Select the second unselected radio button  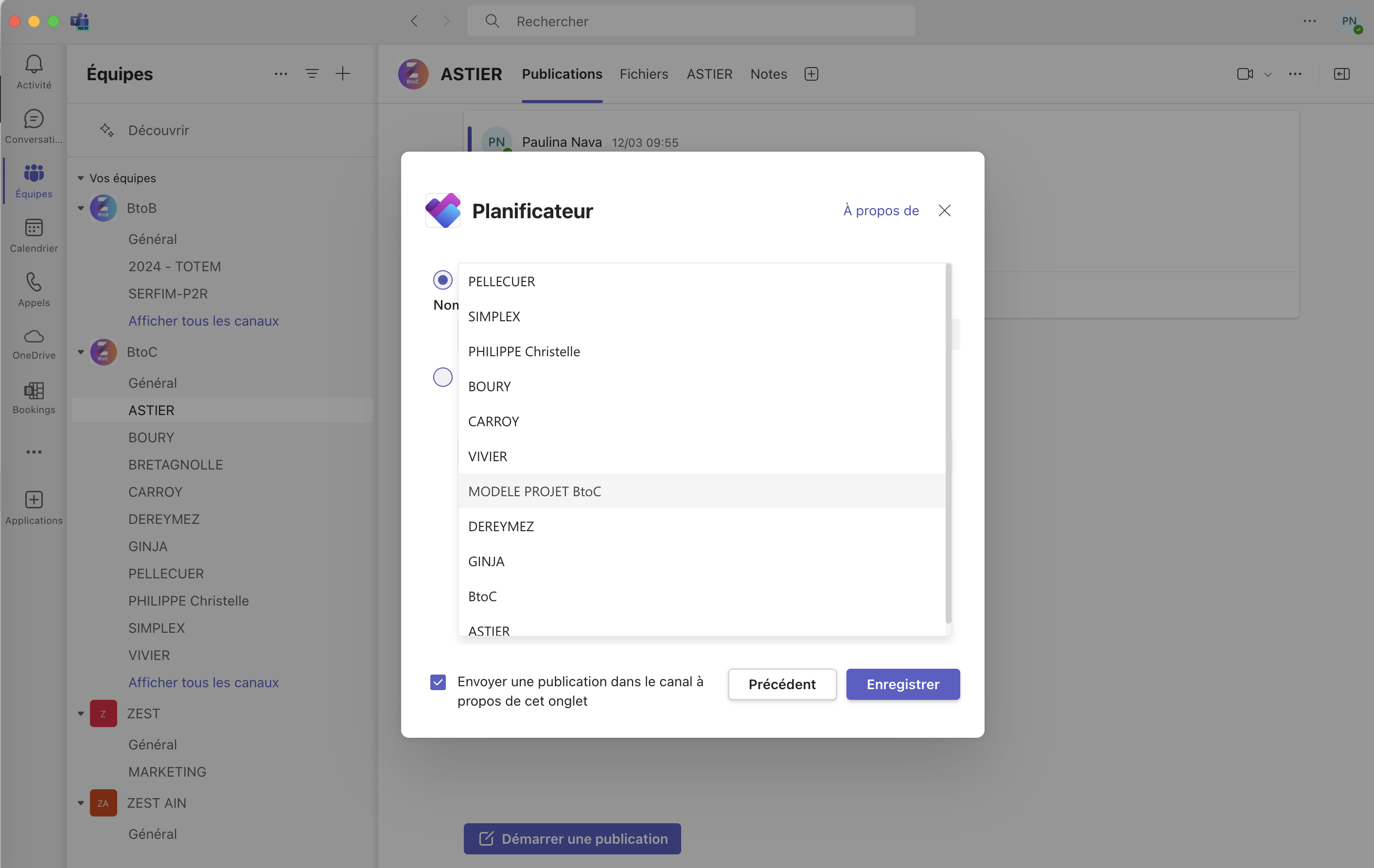(443, 377)
